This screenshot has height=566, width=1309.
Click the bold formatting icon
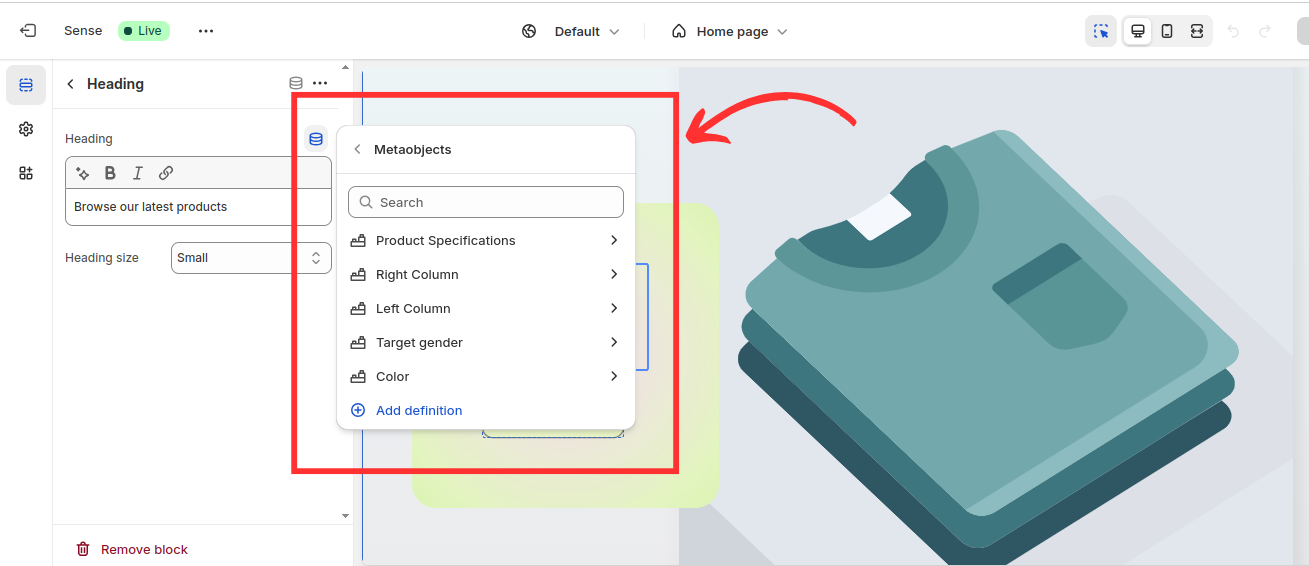pos(110,173)
